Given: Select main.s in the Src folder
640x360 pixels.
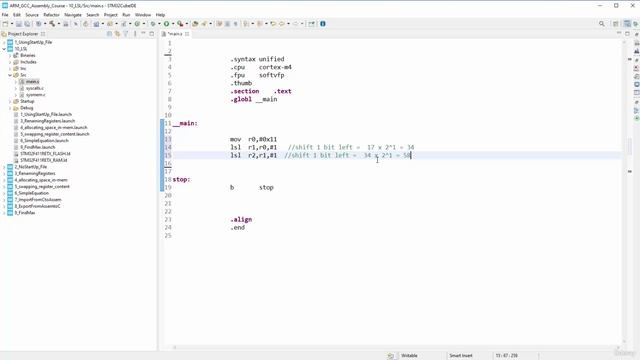Looking at the screenshot, I should 32,82.
